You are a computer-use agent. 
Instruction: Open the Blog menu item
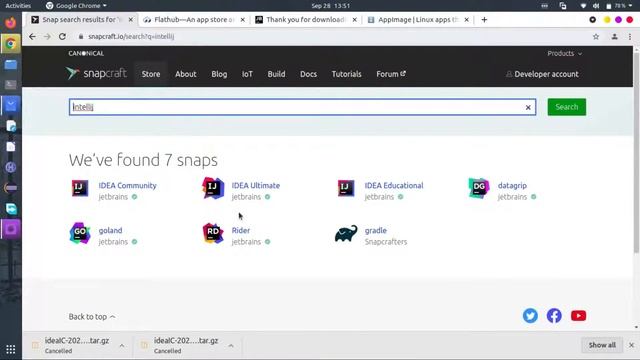tap(219, 74)
